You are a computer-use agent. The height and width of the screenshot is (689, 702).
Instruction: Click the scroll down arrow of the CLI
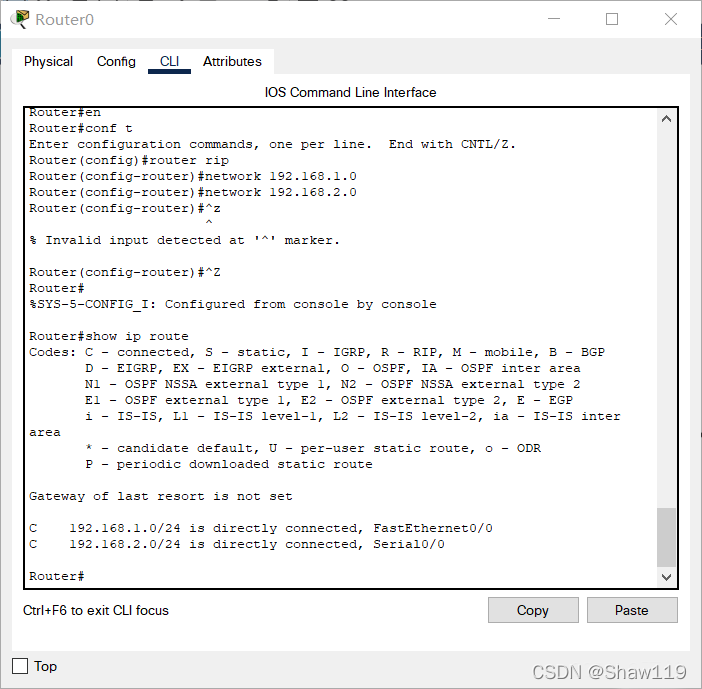pos(666,577)
